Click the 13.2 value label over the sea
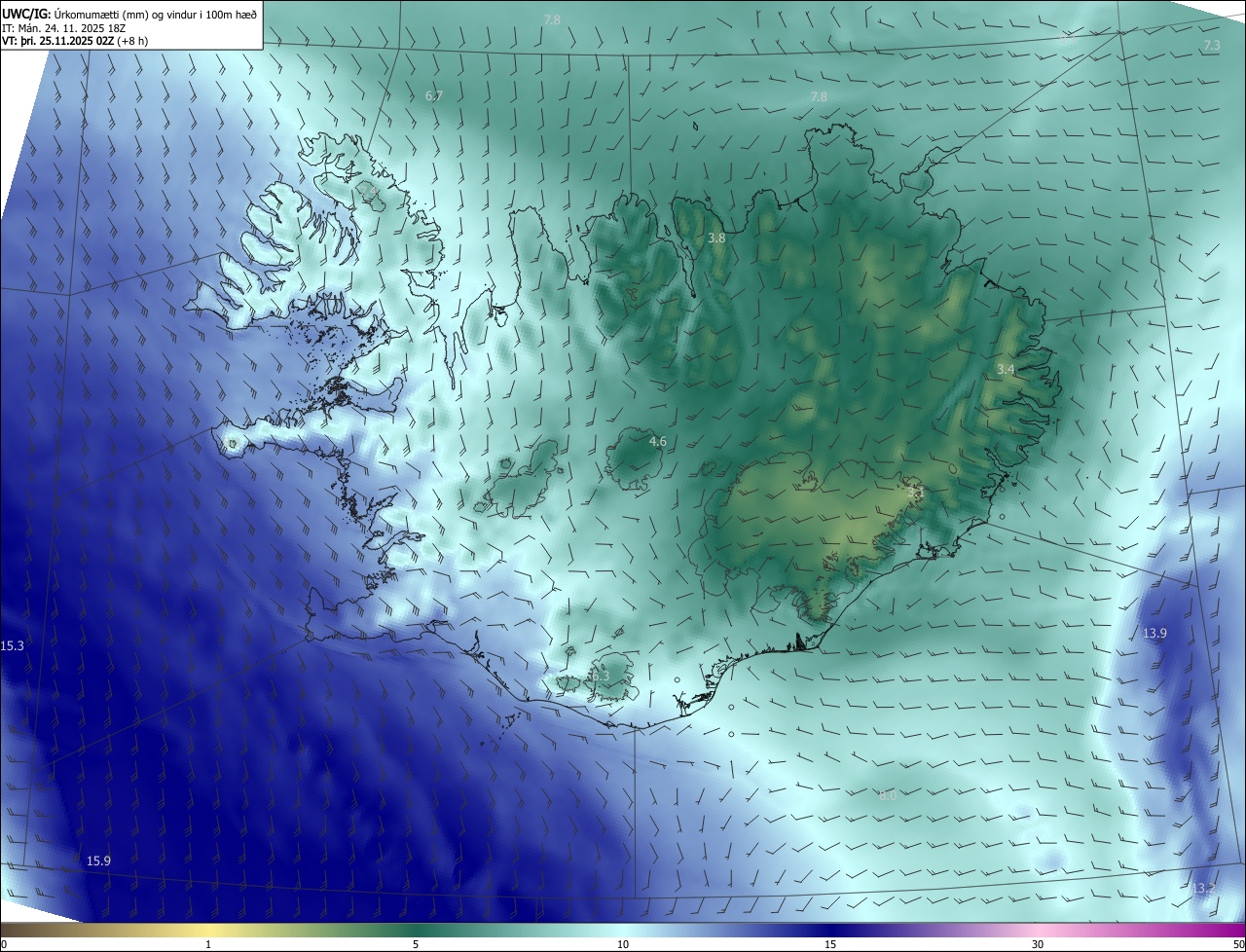The height and width of the screenshot is (952, 1246). (x=1203, y=888)
